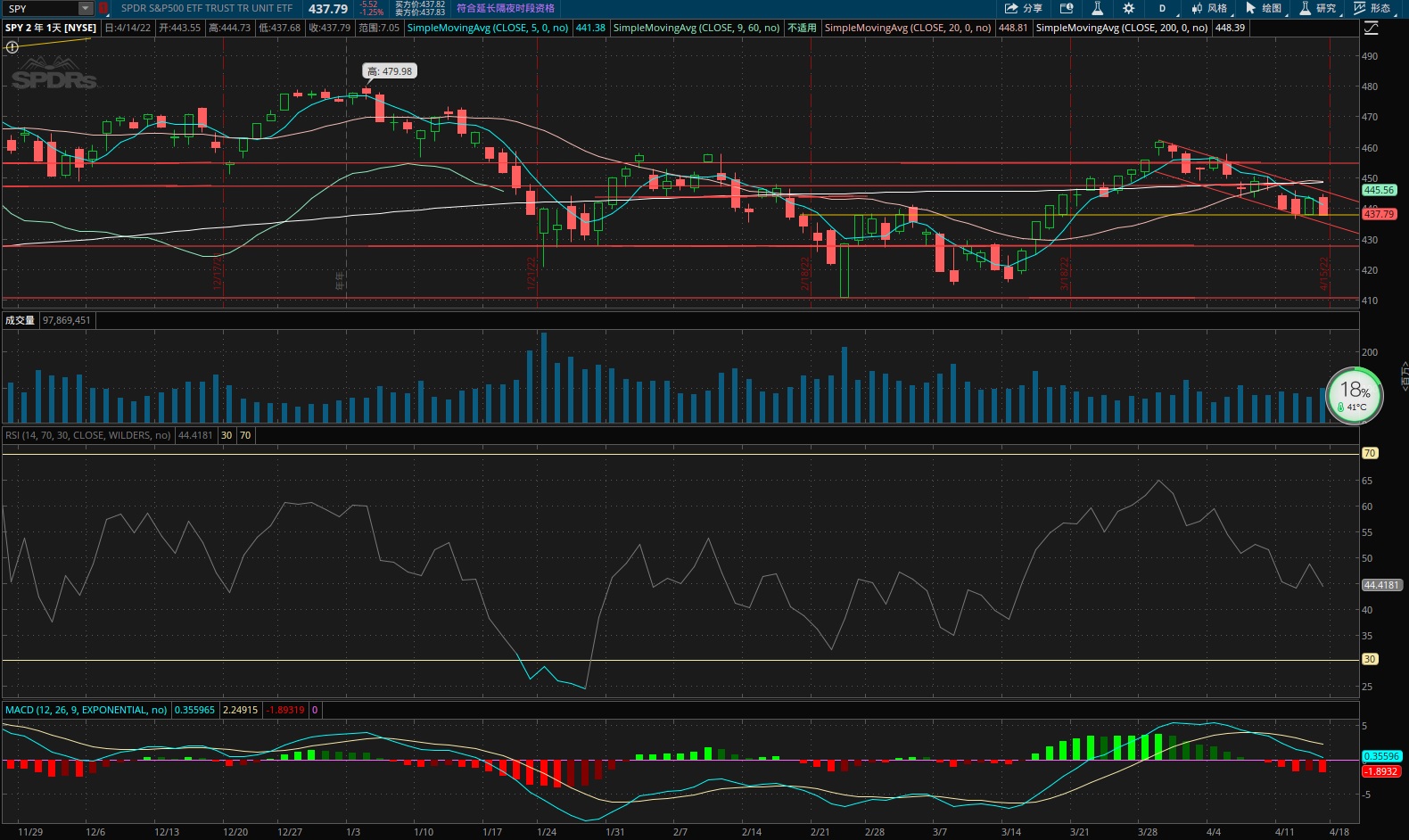1409x840 pixels.
Task: Click SPY 2 年 1天 [NYSE] chart label
Action: [51, 28]
